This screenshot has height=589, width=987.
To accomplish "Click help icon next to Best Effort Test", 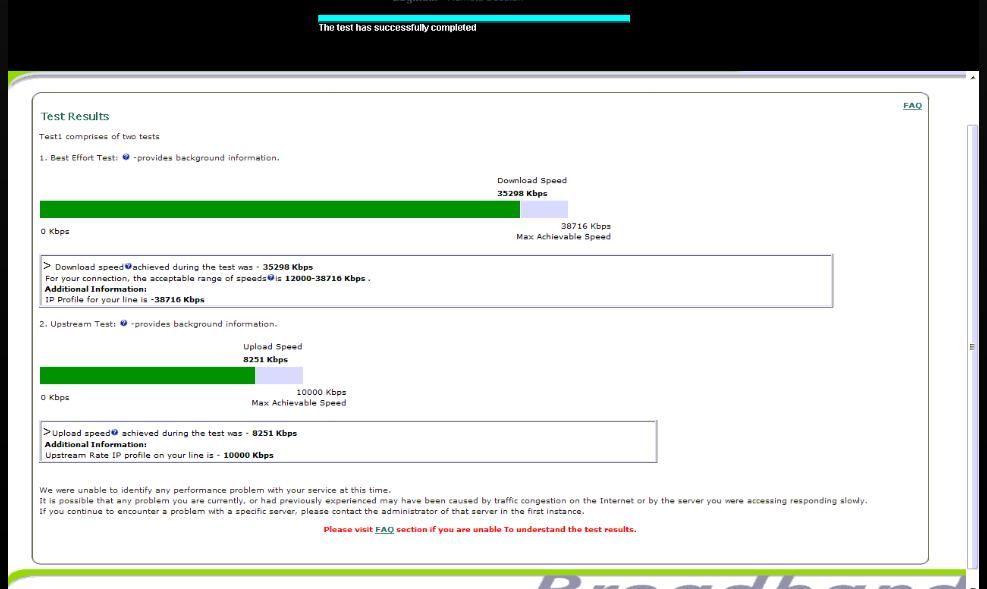I will pos(126,157).
